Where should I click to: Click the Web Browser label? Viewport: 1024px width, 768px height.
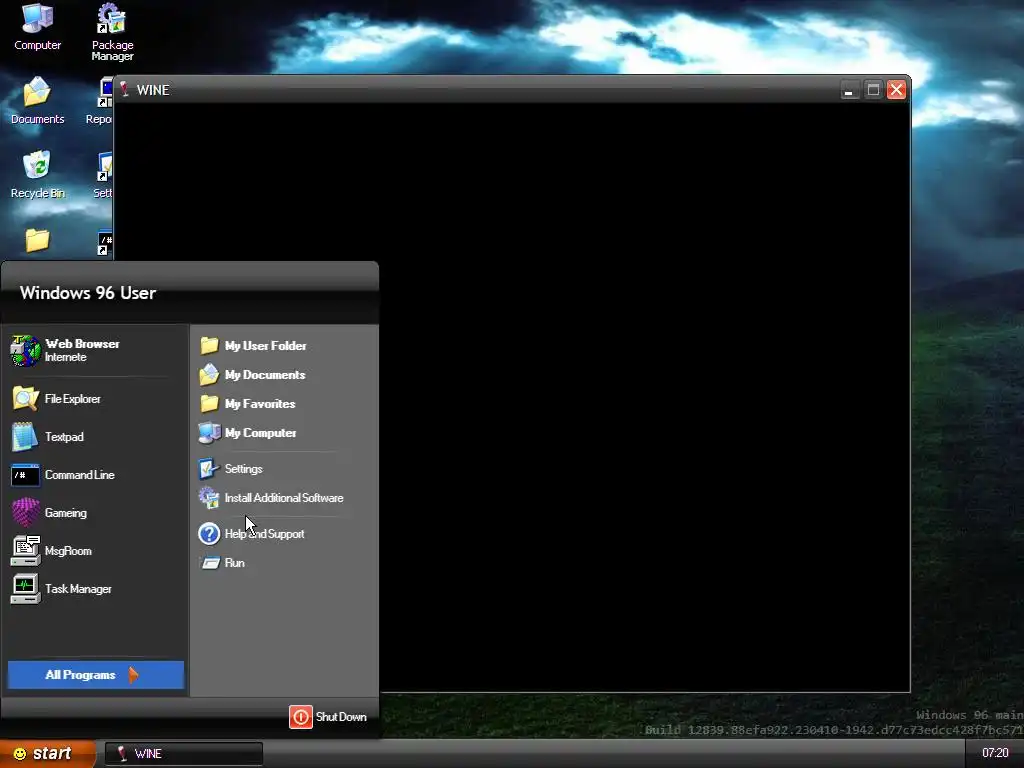point(82,344)
